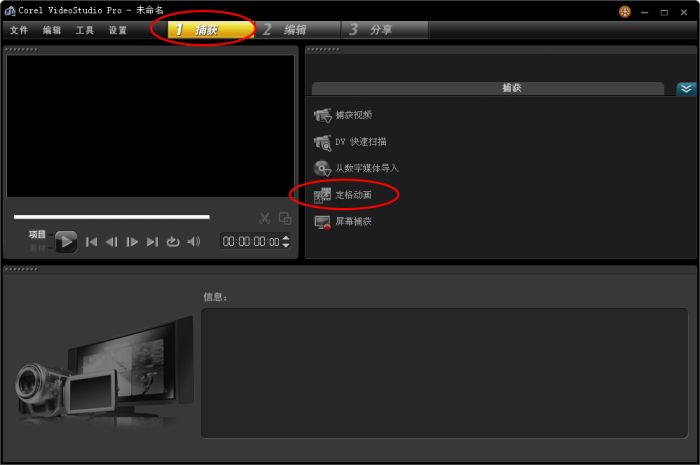700x465 pixels.
Task: Click the preview scrubber bar
Action: point(112,217)
